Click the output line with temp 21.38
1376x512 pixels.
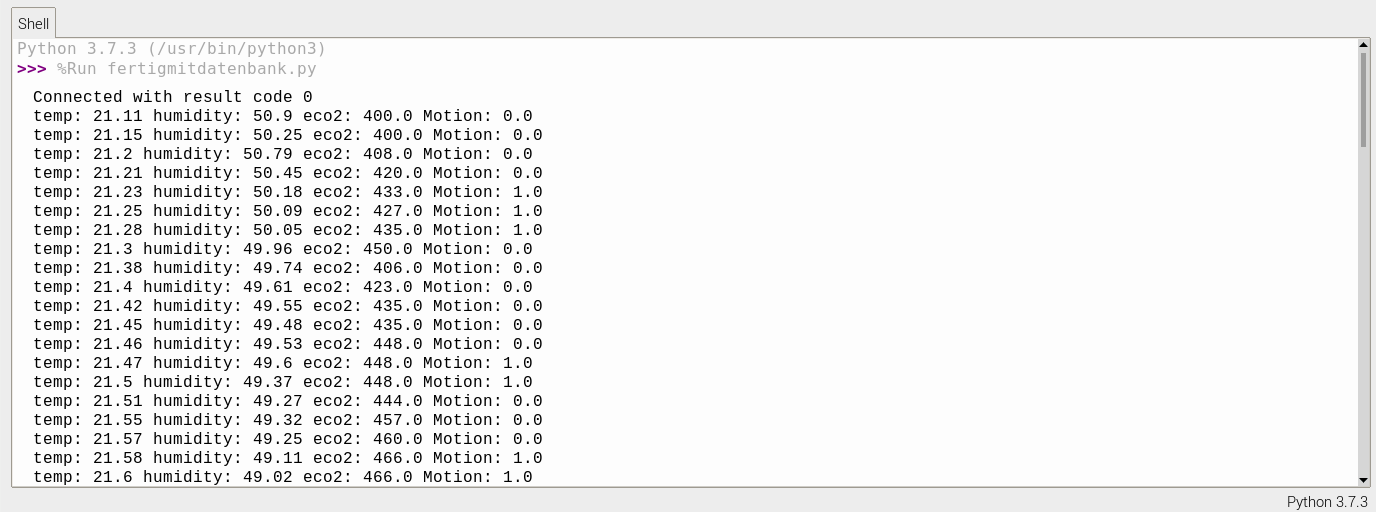click(x=288, y=268)
